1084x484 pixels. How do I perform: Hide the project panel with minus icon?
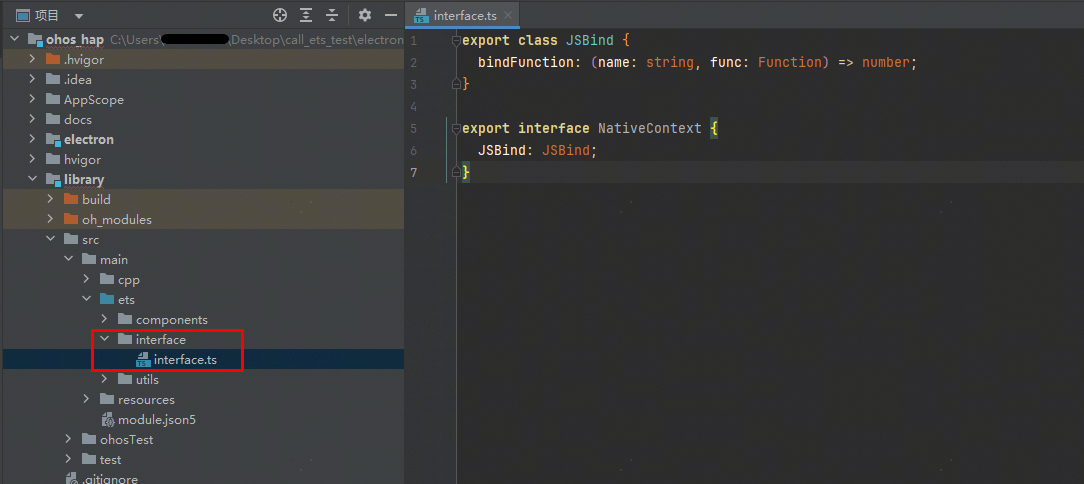[x=391, y=15]
